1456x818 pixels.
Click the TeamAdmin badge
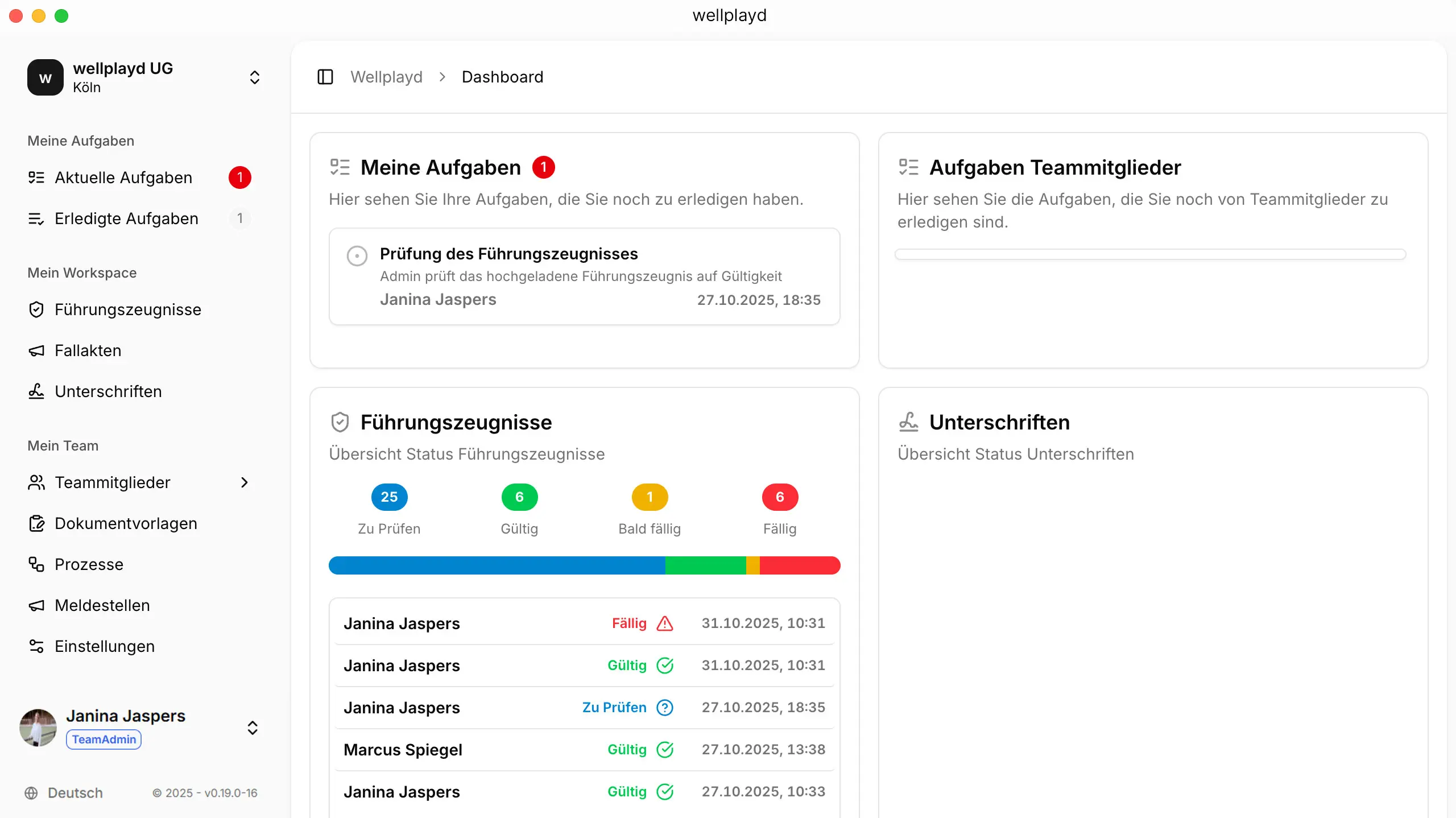point(103,739)
